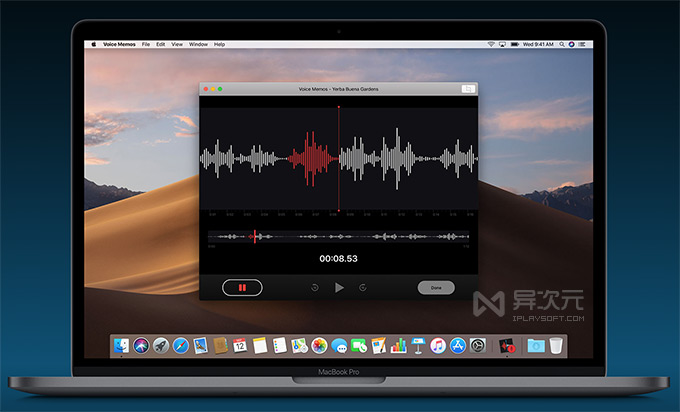Skip forward 15 seconds in the recording
This screenshot has width=680, height=412.
(x=363, y=287)
